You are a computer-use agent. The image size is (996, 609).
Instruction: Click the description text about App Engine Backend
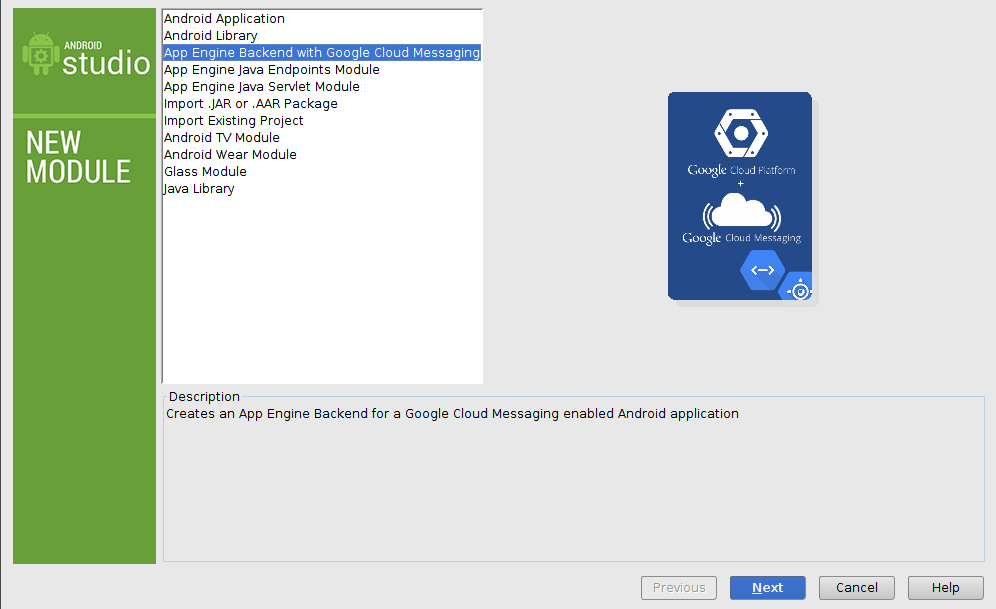pos(452,414)
